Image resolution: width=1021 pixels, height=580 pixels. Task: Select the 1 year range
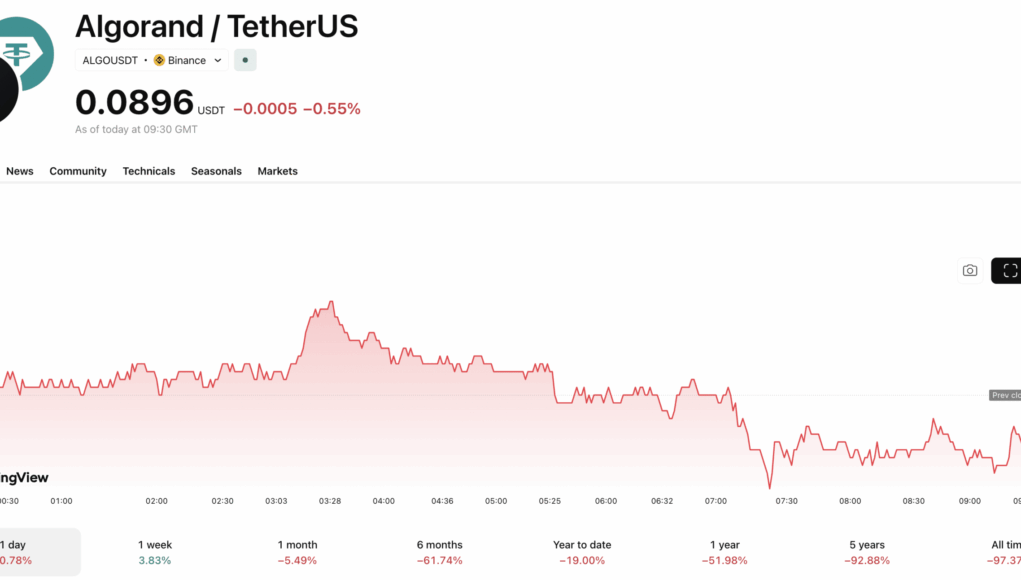point(725,552)
